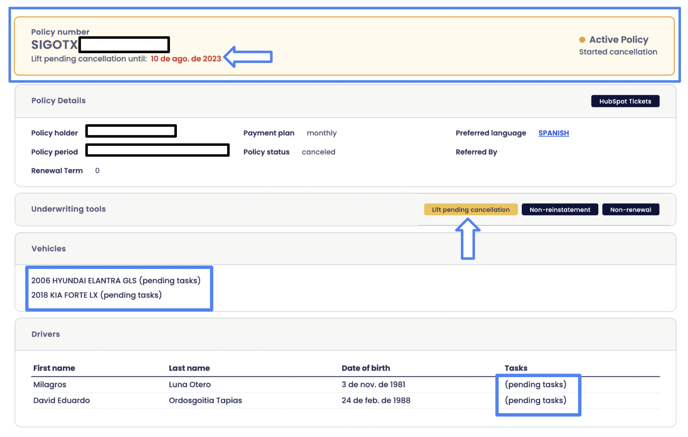Click pending tasks for David Eduardo
Image resolution: width=688 pixels, height=437 pixels.
pyautogui.click(x=535, y=400)
